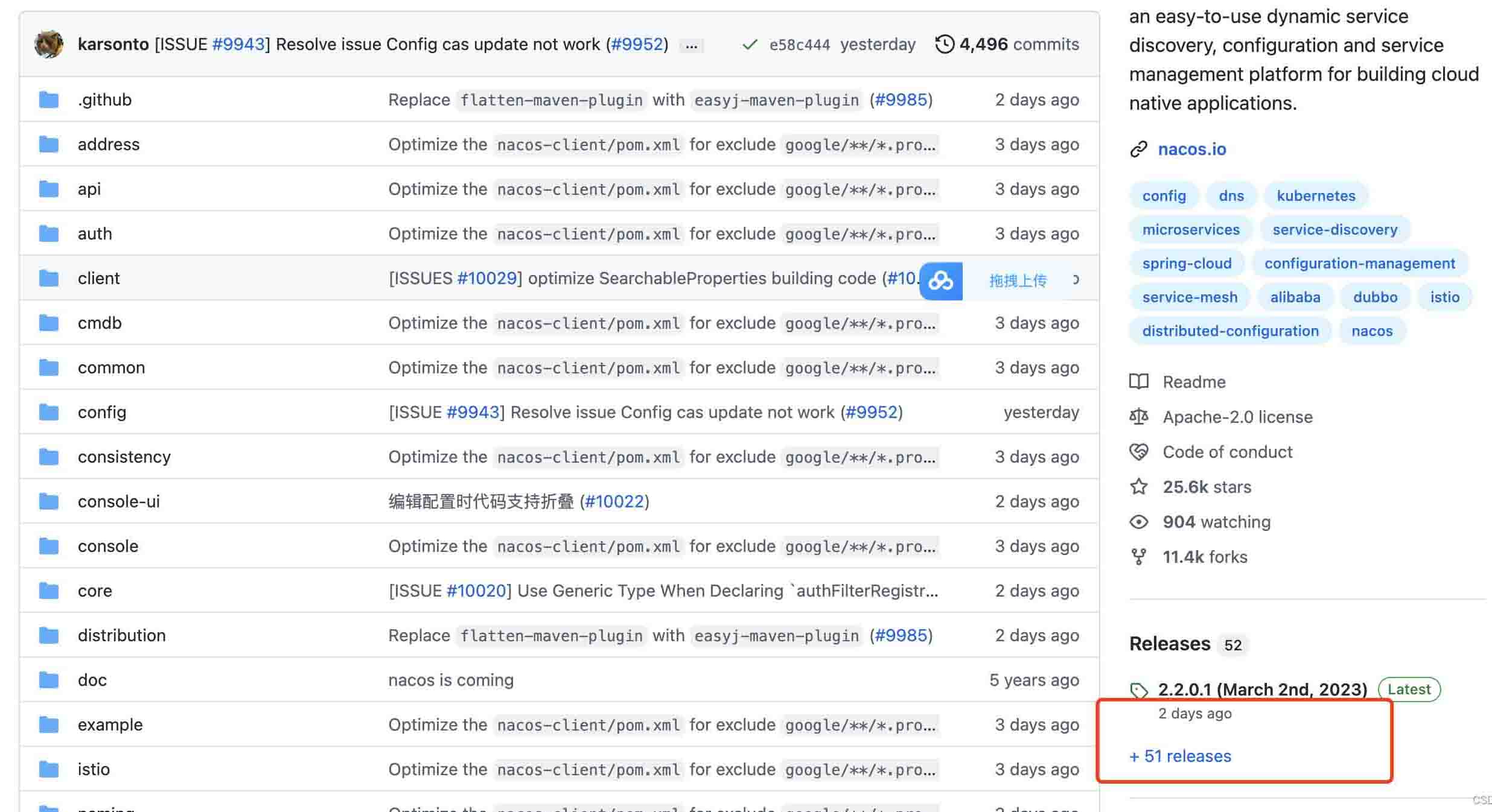
Task: Open the common directory
Action: pos(112,367)
